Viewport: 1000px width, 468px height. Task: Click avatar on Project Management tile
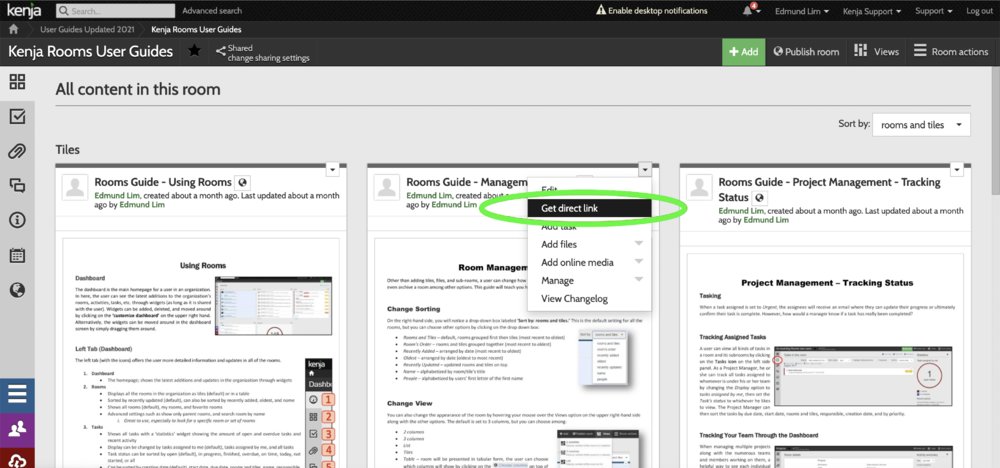click(699, 187)
